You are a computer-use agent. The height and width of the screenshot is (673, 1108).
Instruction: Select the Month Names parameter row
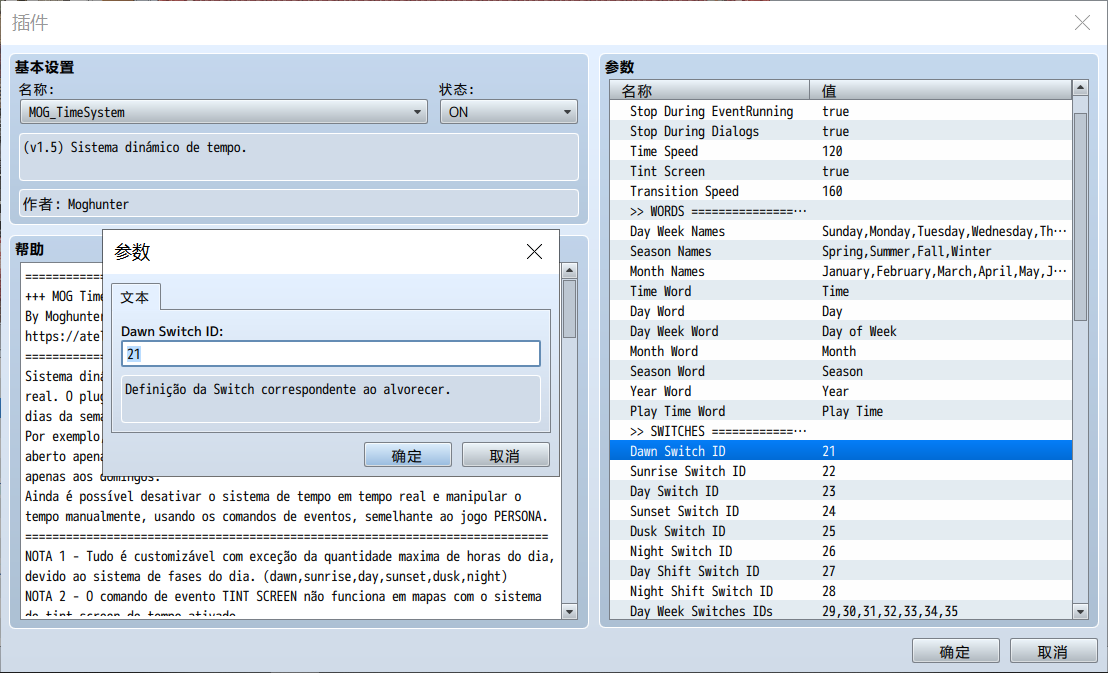tap(841, 271)
